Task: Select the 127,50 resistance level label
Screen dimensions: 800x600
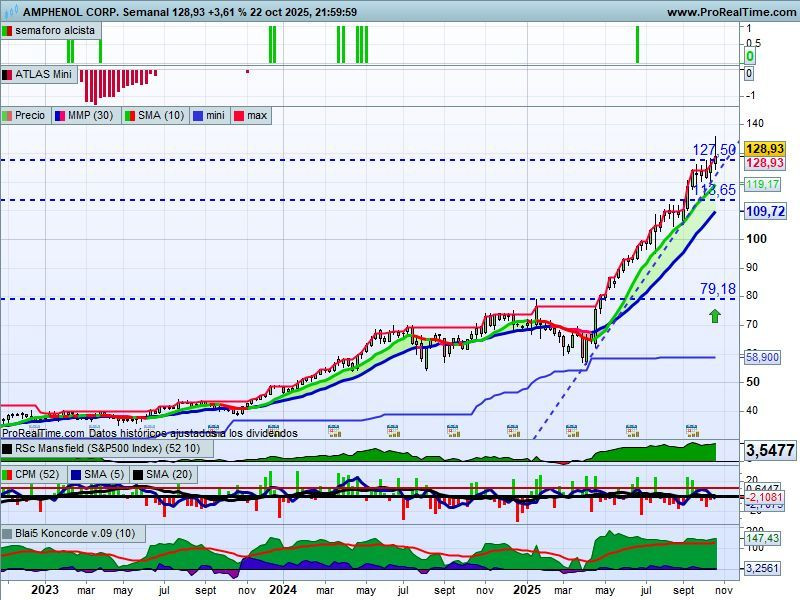Action: pyautogui.click(x=714, y=150)
